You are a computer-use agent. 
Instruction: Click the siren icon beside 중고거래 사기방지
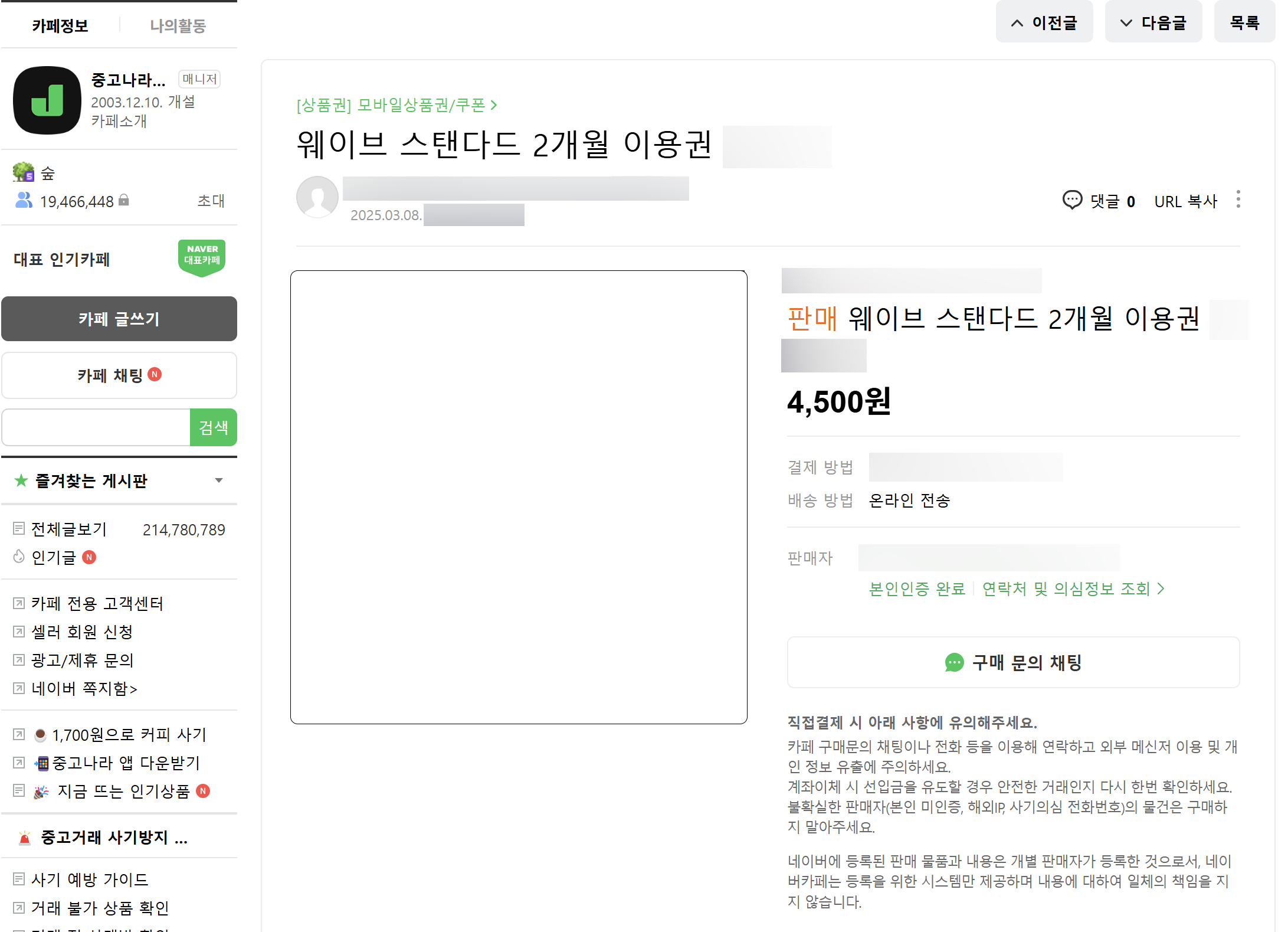[23, 837]
